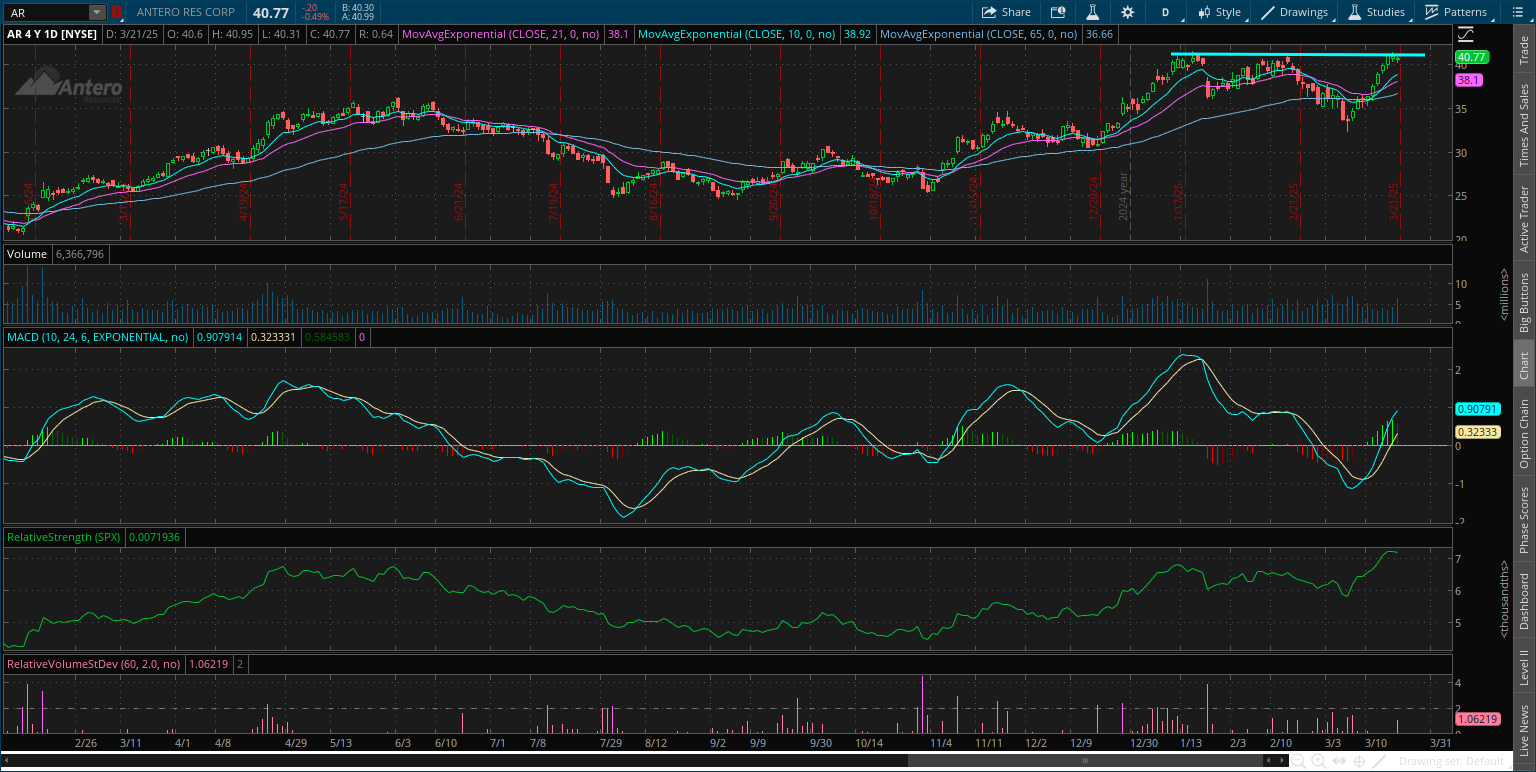The width and height of the screenshot is (1536, 772).
Task: Click the red symbol link color box
Action: click(116, 12)
